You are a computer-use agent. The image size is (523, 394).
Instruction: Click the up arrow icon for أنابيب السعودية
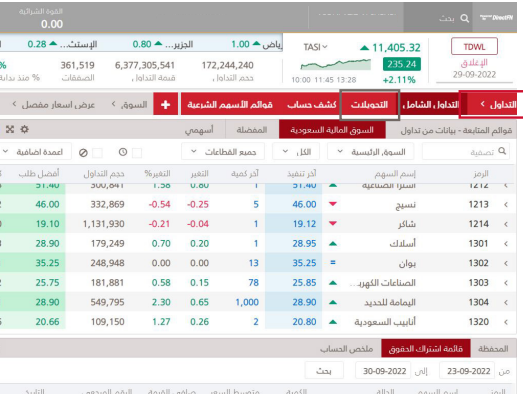coord(333,322)
